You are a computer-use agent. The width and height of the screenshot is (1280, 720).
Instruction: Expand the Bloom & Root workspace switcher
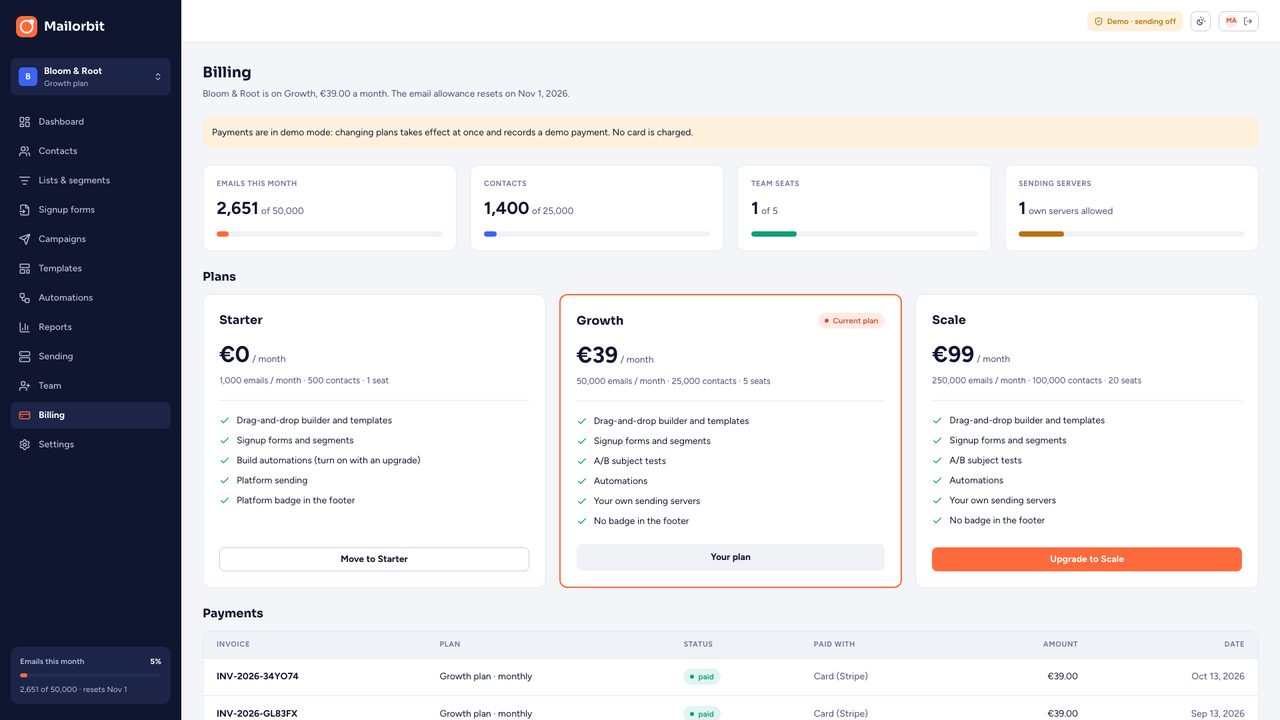click(x=90, y=76)
